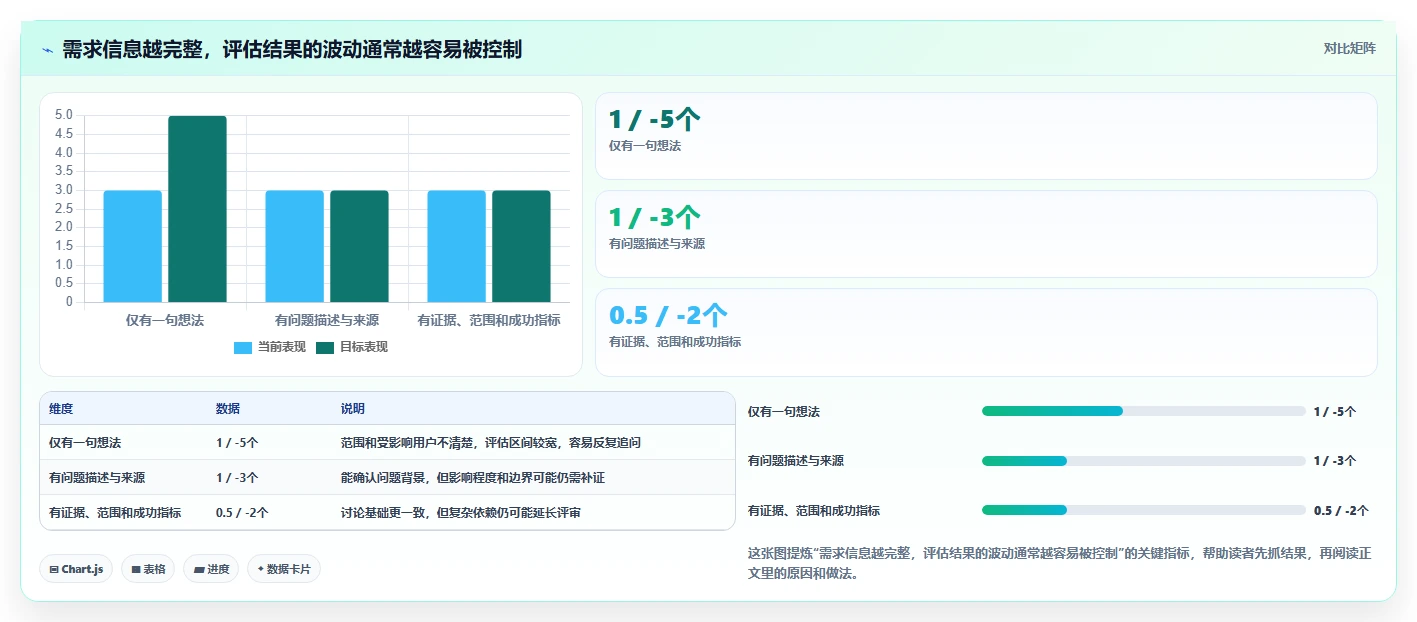Click the 仅有一句想法 progress row label
Viewport: 1417px width, 622px height.
[x=784, y=411]
